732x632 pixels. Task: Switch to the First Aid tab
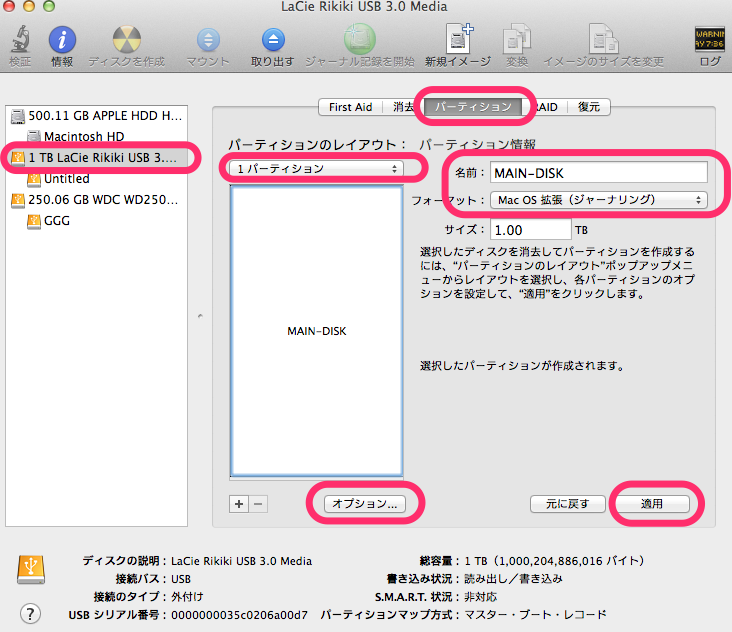coord(351,107)
